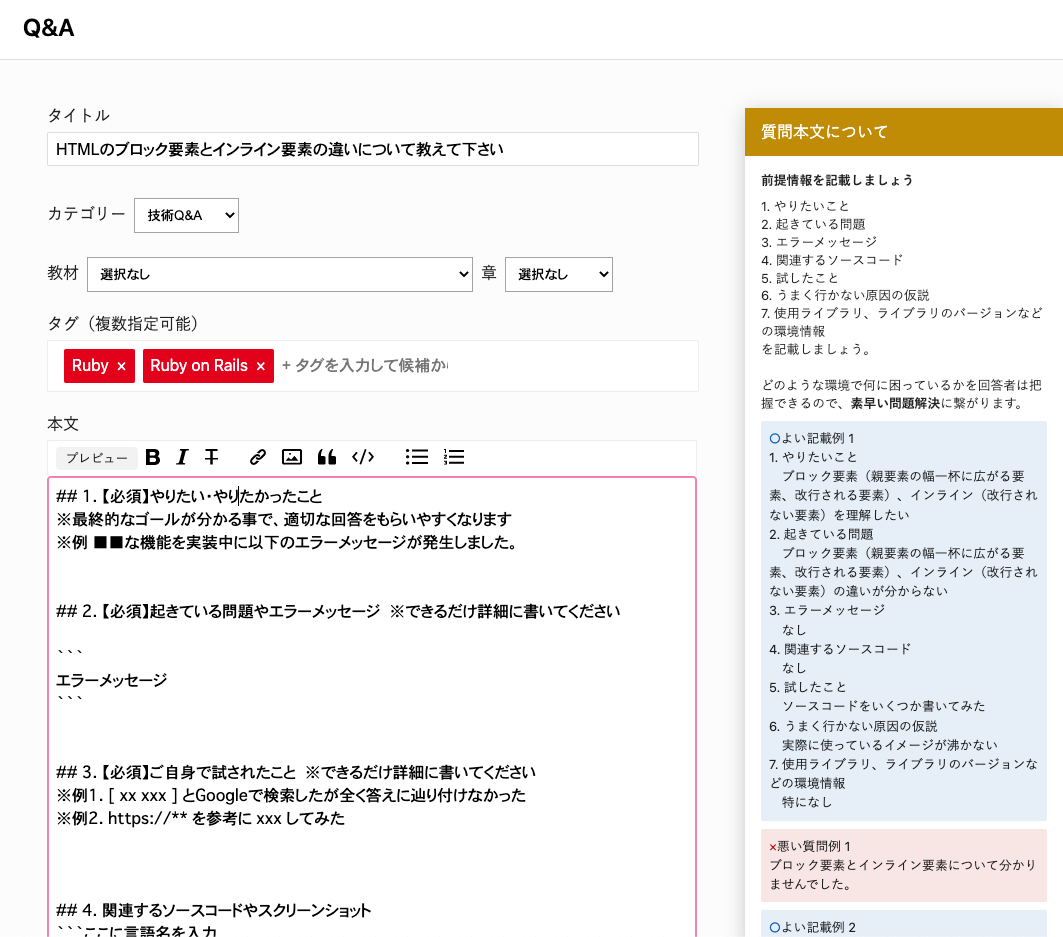1063x937 pixels.
Task: Remove the Ruby on Rails tag
Action: click(x=259, y=366)
